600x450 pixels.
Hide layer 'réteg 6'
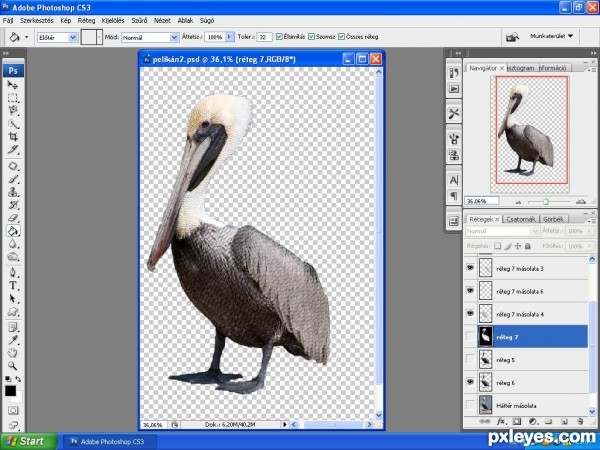point(470,382)
